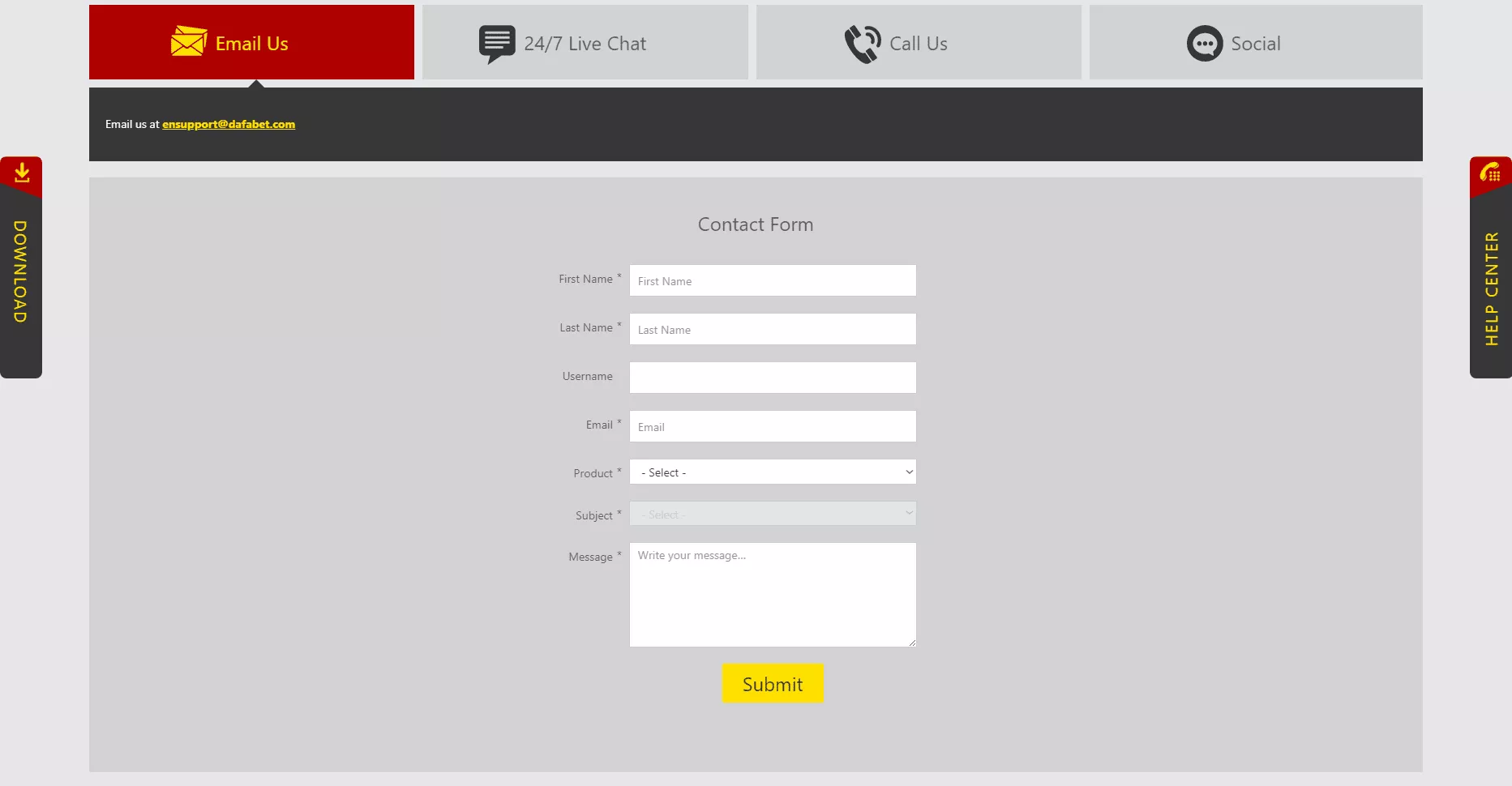The width and height of the screenshot is (1512, 786).
Task: Open the Social tab label
Action: (1255, 44)
